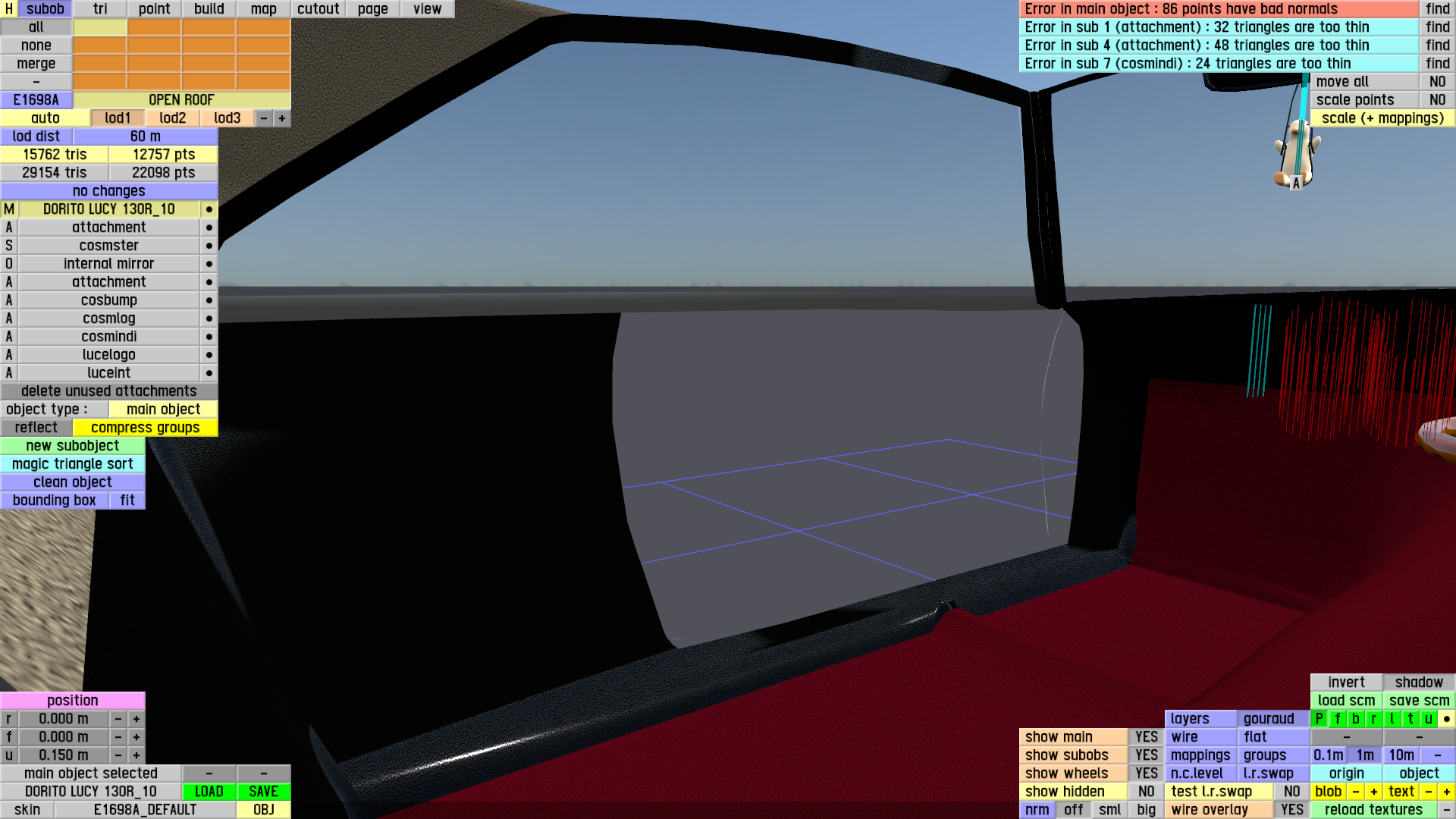Screen dimensions: 1456x819
Task: Click the t layer button
Action: point(1410,719)
